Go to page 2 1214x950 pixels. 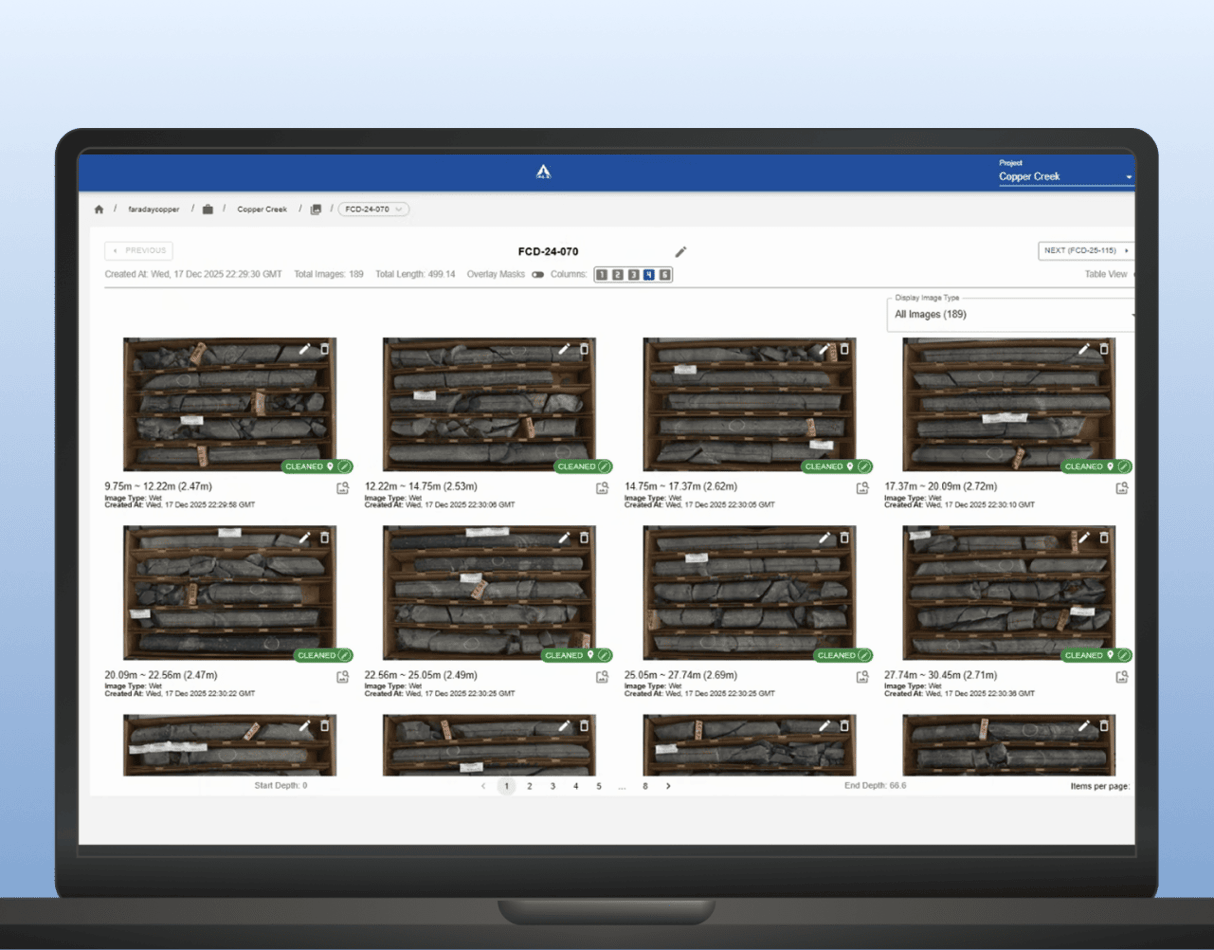point(530,786)
